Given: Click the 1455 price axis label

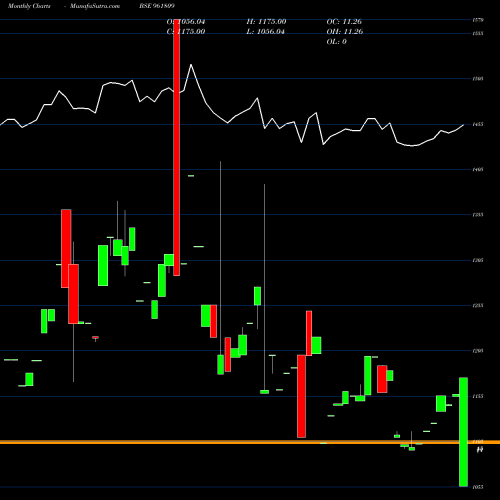Looking at the screenshot, I should (x=478, y=124).
